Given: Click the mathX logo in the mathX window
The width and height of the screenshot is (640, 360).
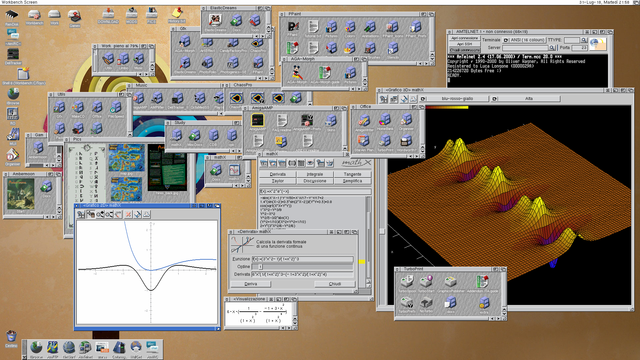Looking at the screenshot, I should point(356,163).
